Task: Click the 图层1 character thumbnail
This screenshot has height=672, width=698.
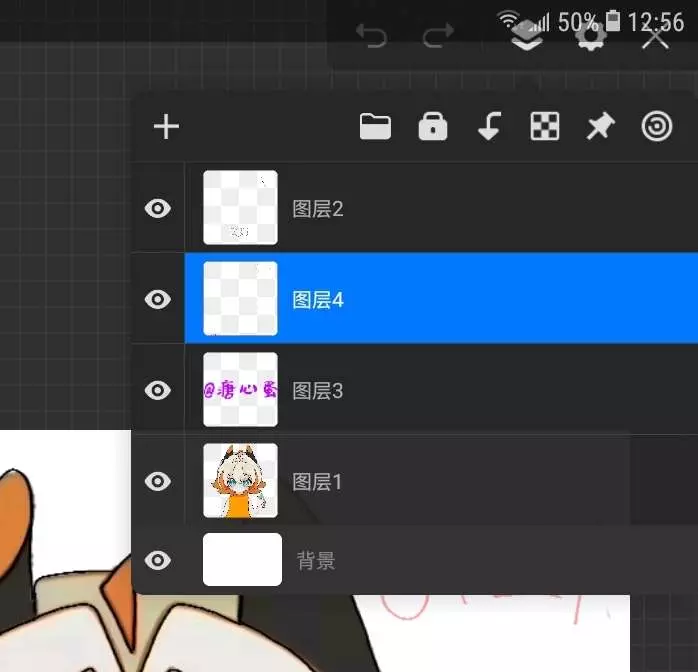Action: pos(240,481)
